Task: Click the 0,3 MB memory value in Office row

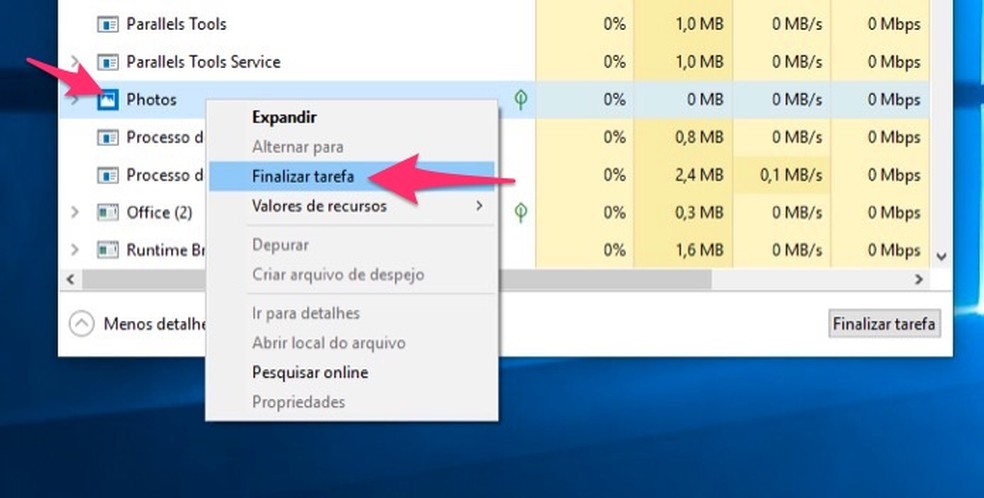Action: pos(699,213)
